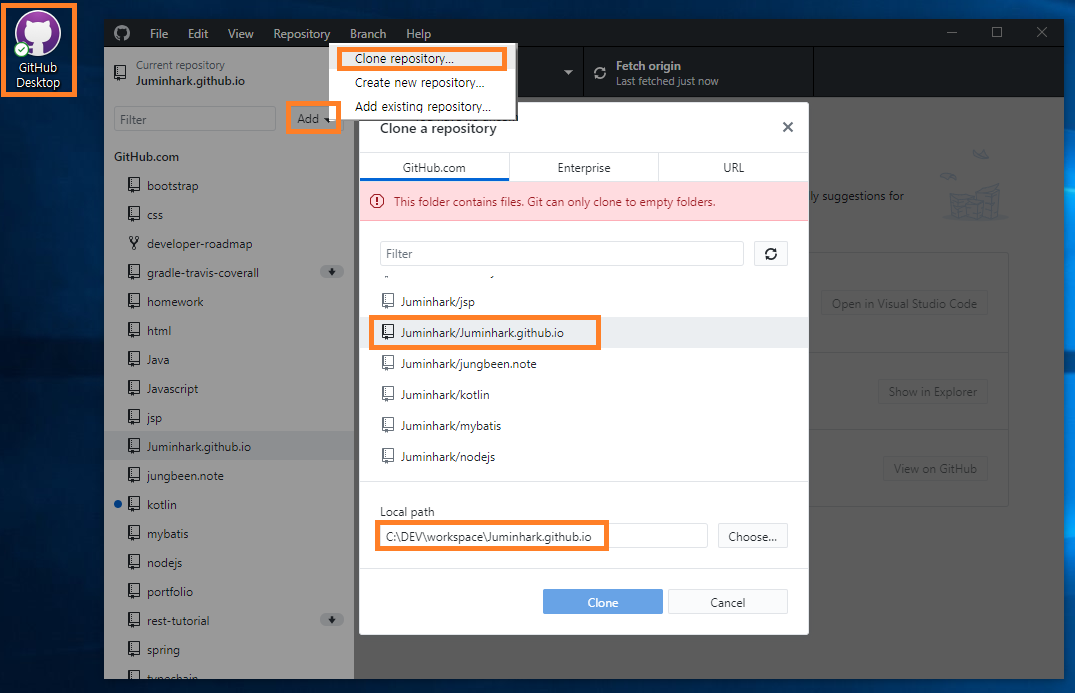Screen dimensions: 1076x693
Task: Click the Fetch origin sync icon
Action: pos(600,73)
